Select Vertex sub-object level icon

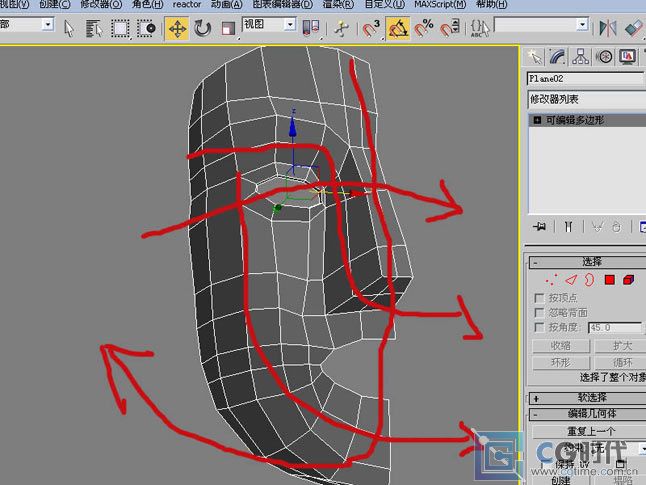click(551, 280)
